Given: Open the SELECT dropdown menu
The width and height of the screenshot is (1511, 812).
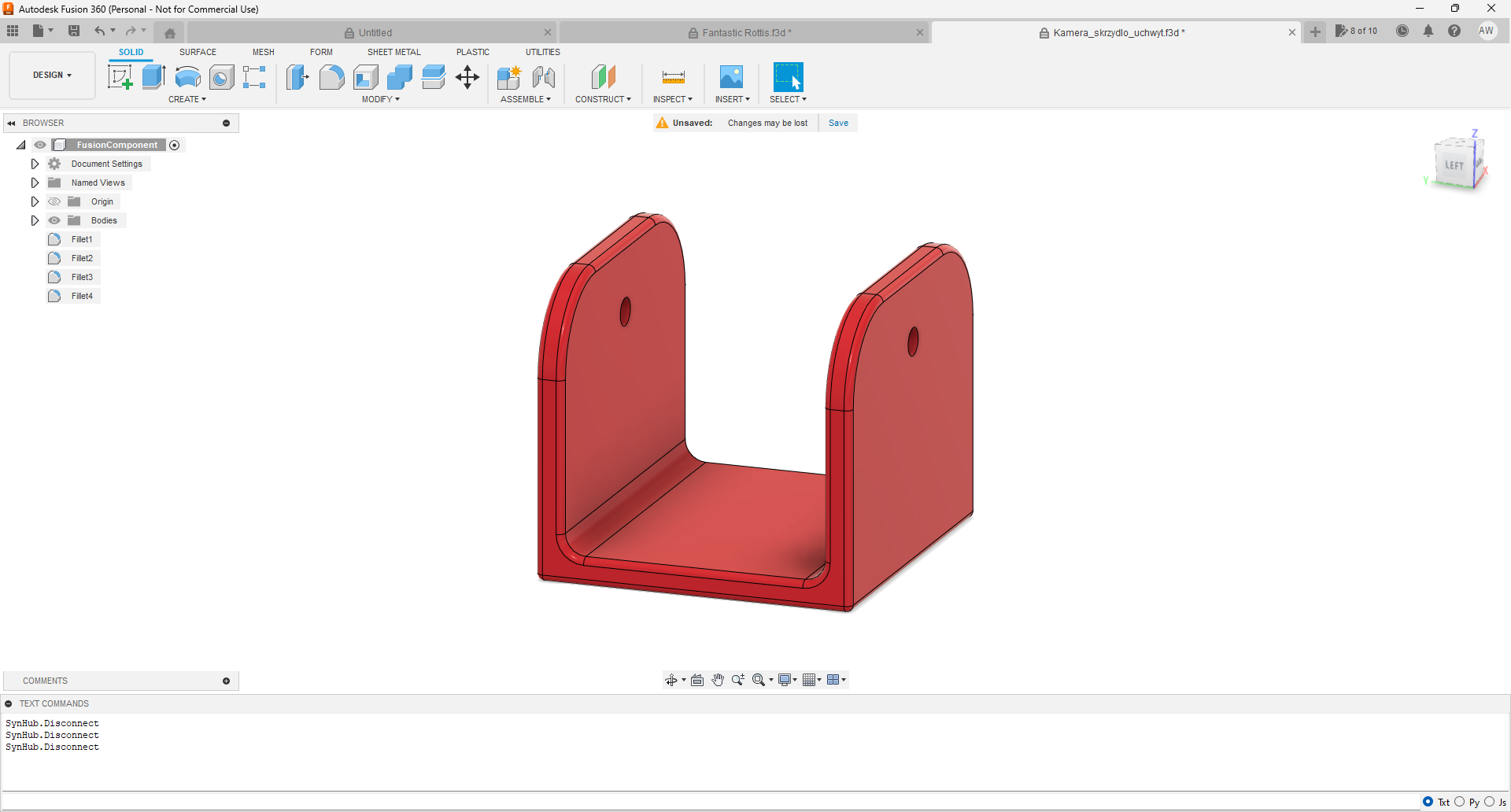Looking at the screenshot, I should [788, 99].
